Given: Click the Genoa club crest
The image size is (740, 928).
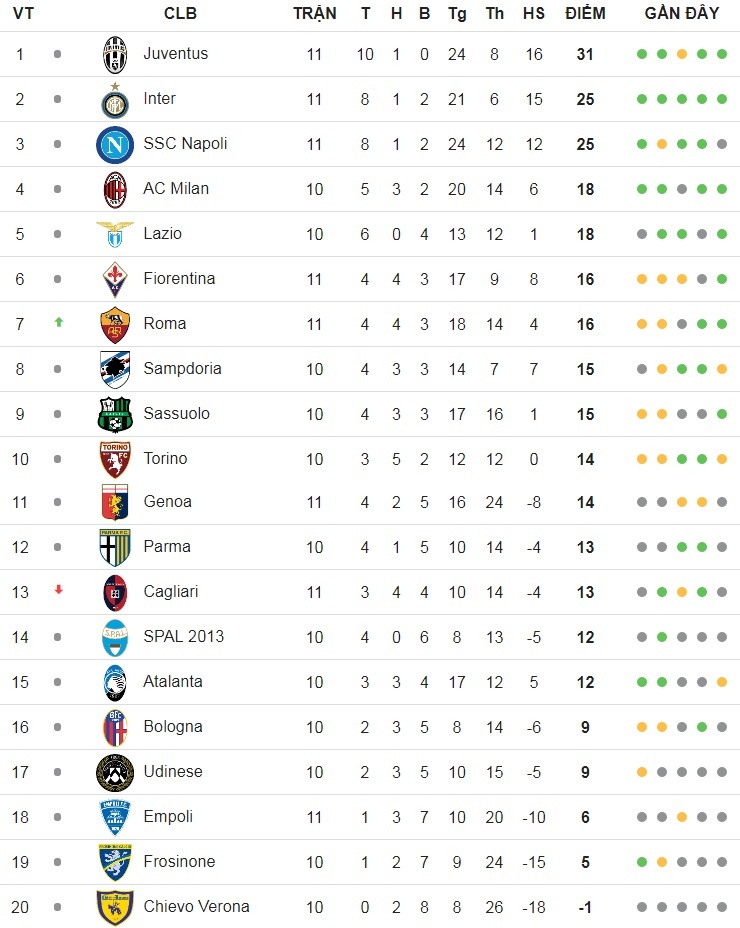Looking at the screenshot, I should click(115, 502).
